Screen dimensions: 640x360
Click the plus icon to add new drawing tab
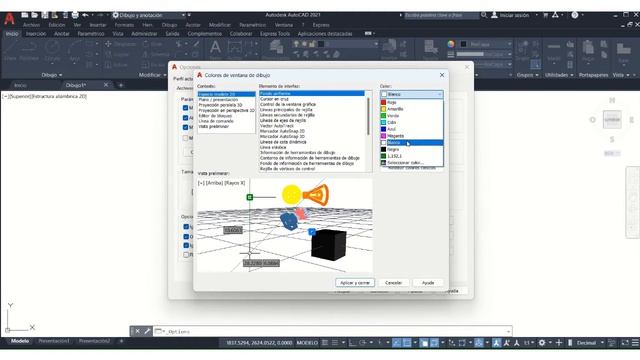(x=121, y=85)
